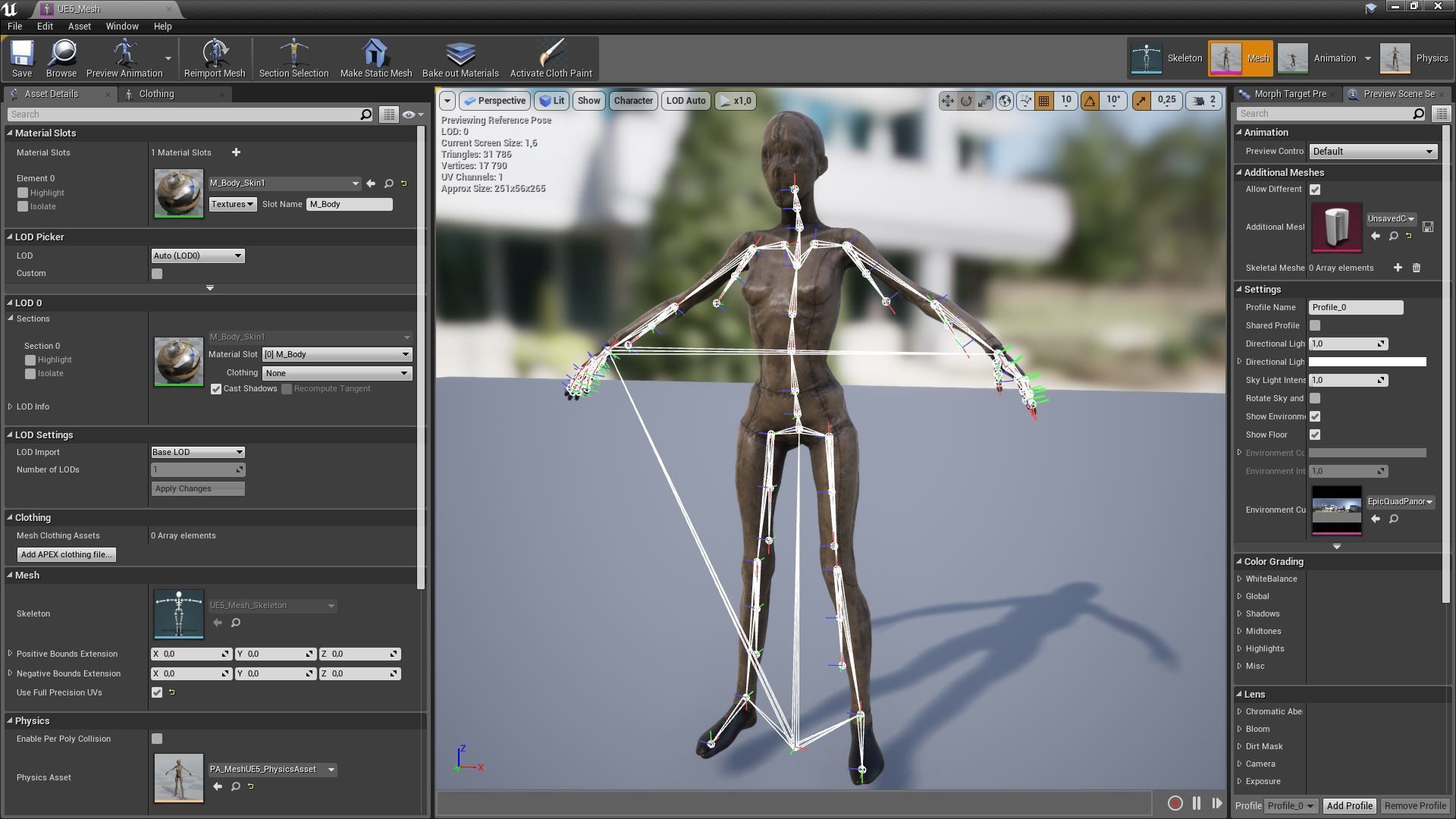This screenshot has width=1456, height=819.
Task: Toggle world/local coordinate system globe icon
Action: pyautogui.click(x=1005, y=101)
